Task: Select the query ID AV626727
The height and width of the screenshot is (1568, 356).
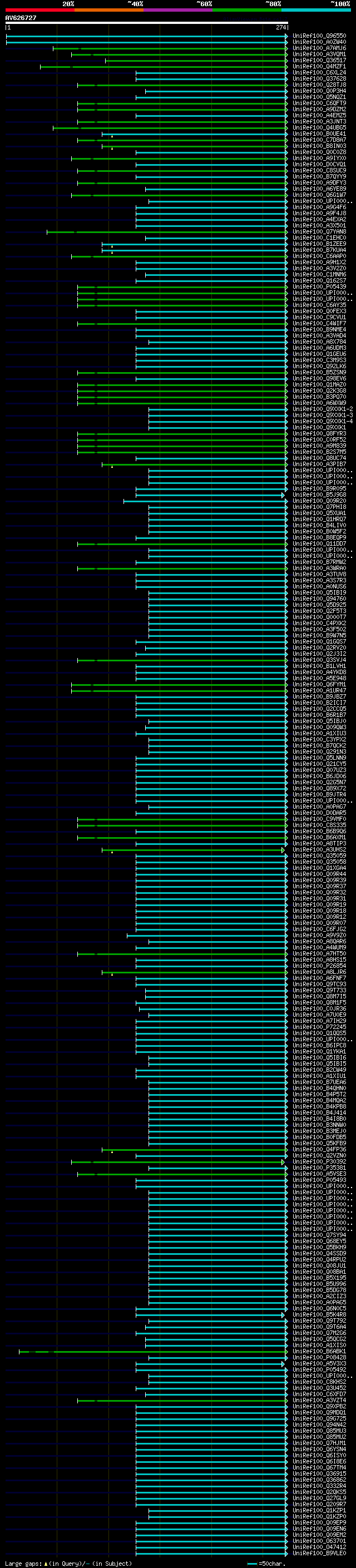Action: (x=21, y=18)
